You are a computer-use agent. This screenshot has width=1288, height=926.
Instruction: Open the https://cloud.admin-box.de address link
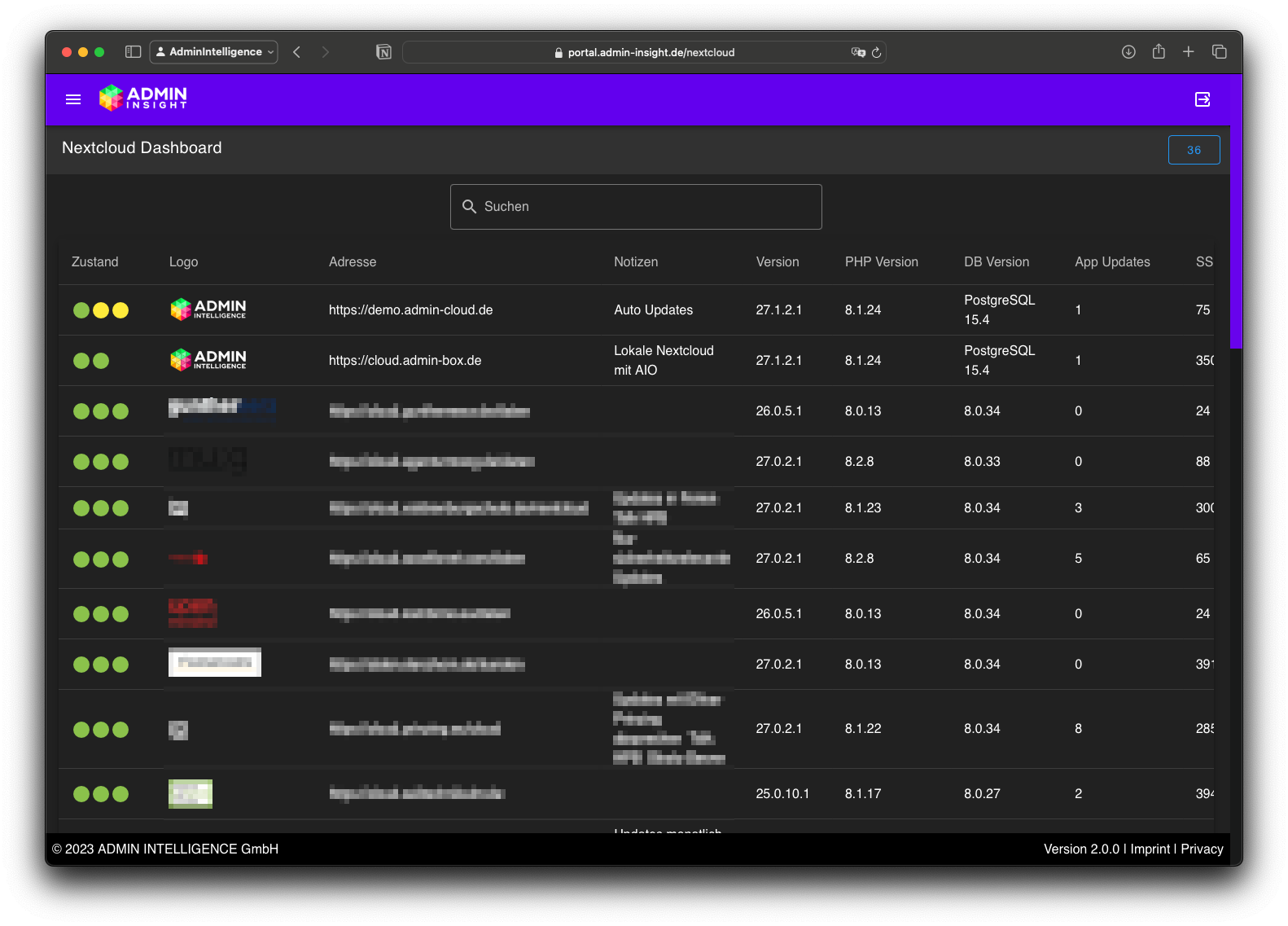click(x=405, y=361)
